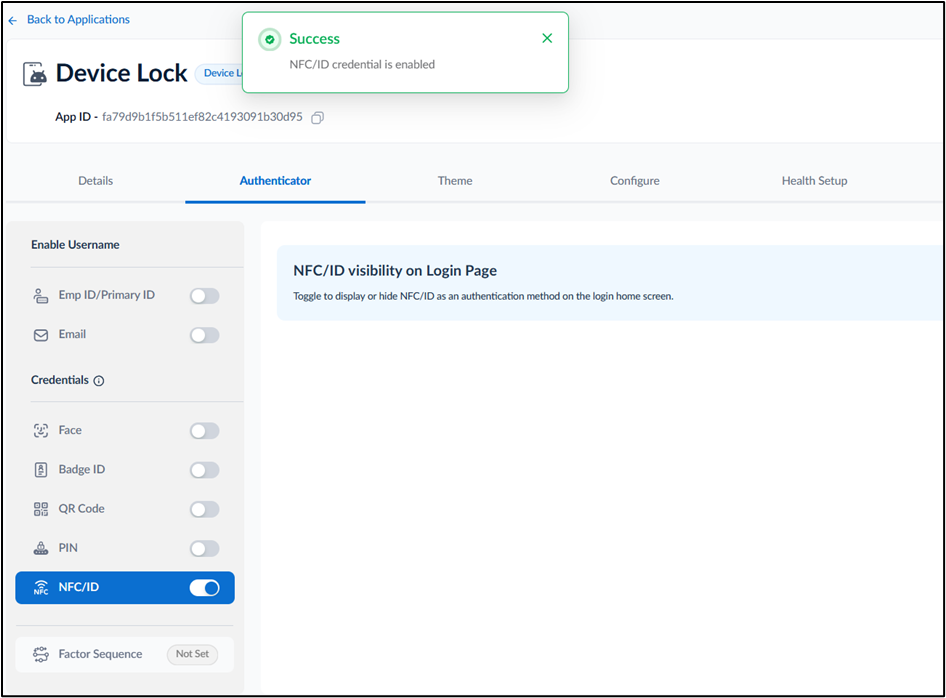This screenshot has width=946, height=698.
Task: Switch to the Details tab
Action: coord(95,180)
